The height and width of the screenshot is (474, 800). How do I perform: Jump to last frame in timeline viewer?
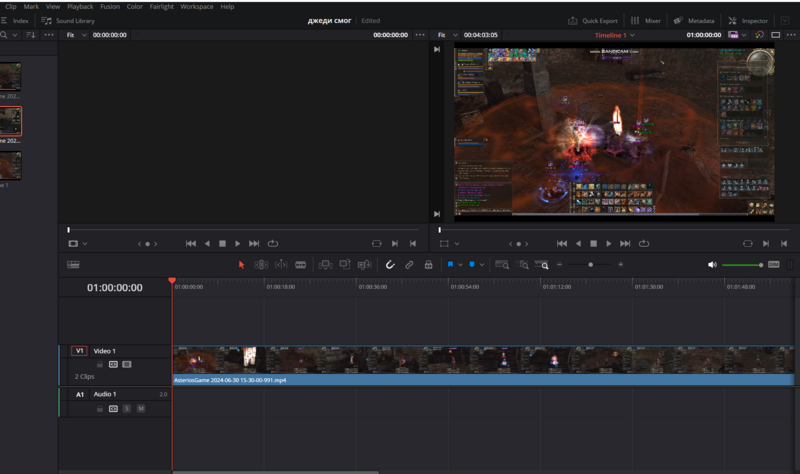(625, 244)
